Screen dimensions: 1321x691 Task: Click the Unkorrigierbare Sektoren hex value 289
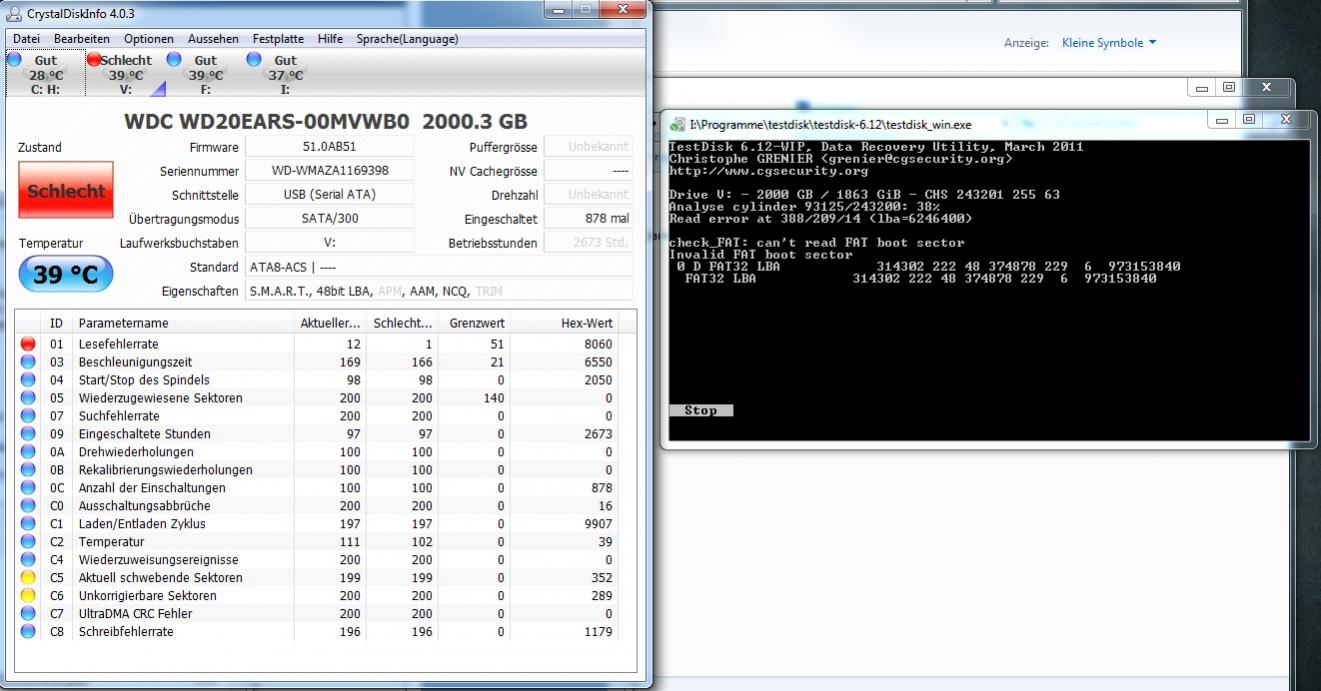600,596
